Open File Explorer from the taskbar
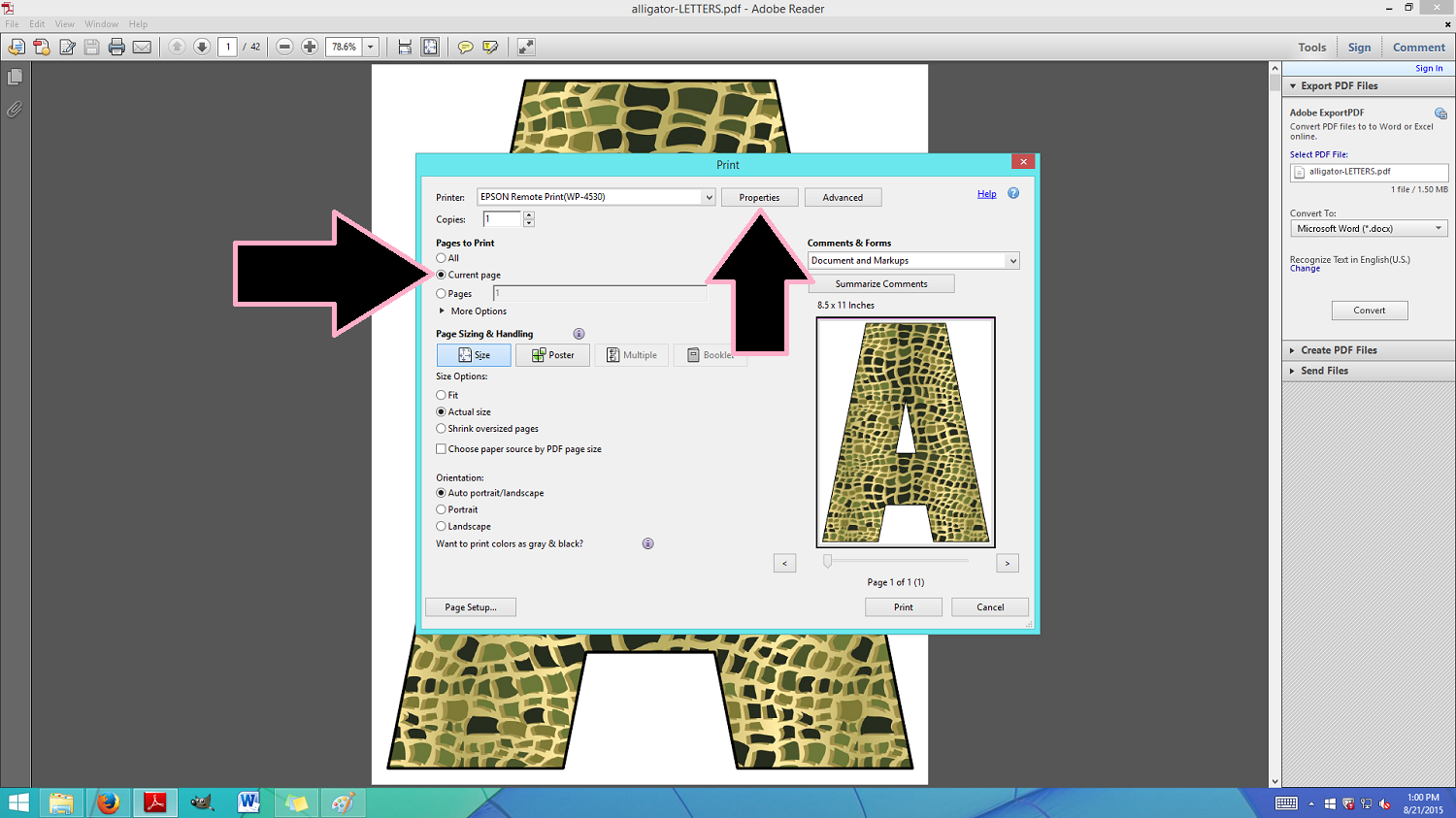Viewport: 1456px width, 818px height. click(x=61, y=802)
